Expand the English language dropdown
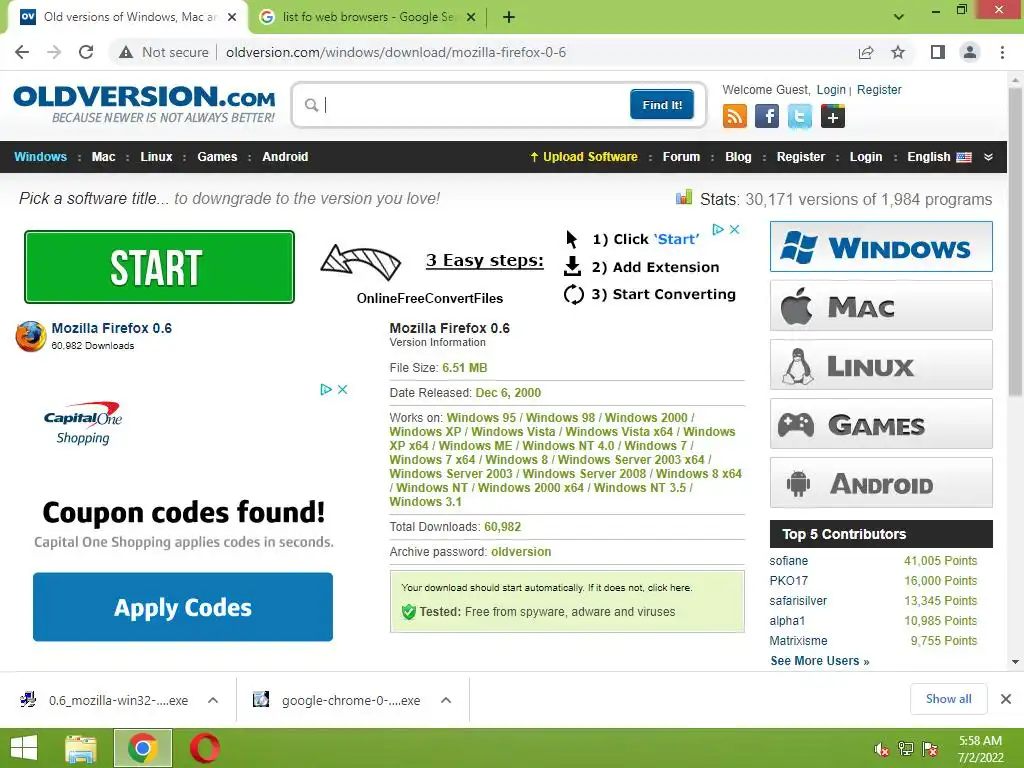This screenshot has width=1024, height=768. [939, 157]
